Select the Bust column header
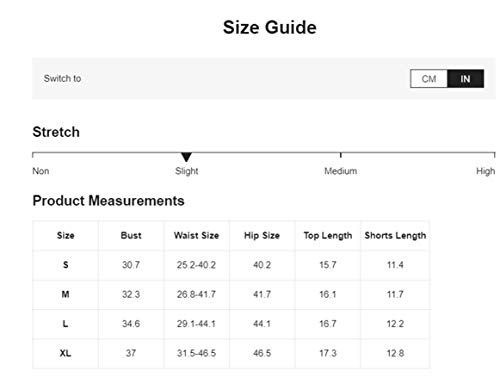Screen dimensions: 500x384 pyautogui.click(x=131, y=235)
